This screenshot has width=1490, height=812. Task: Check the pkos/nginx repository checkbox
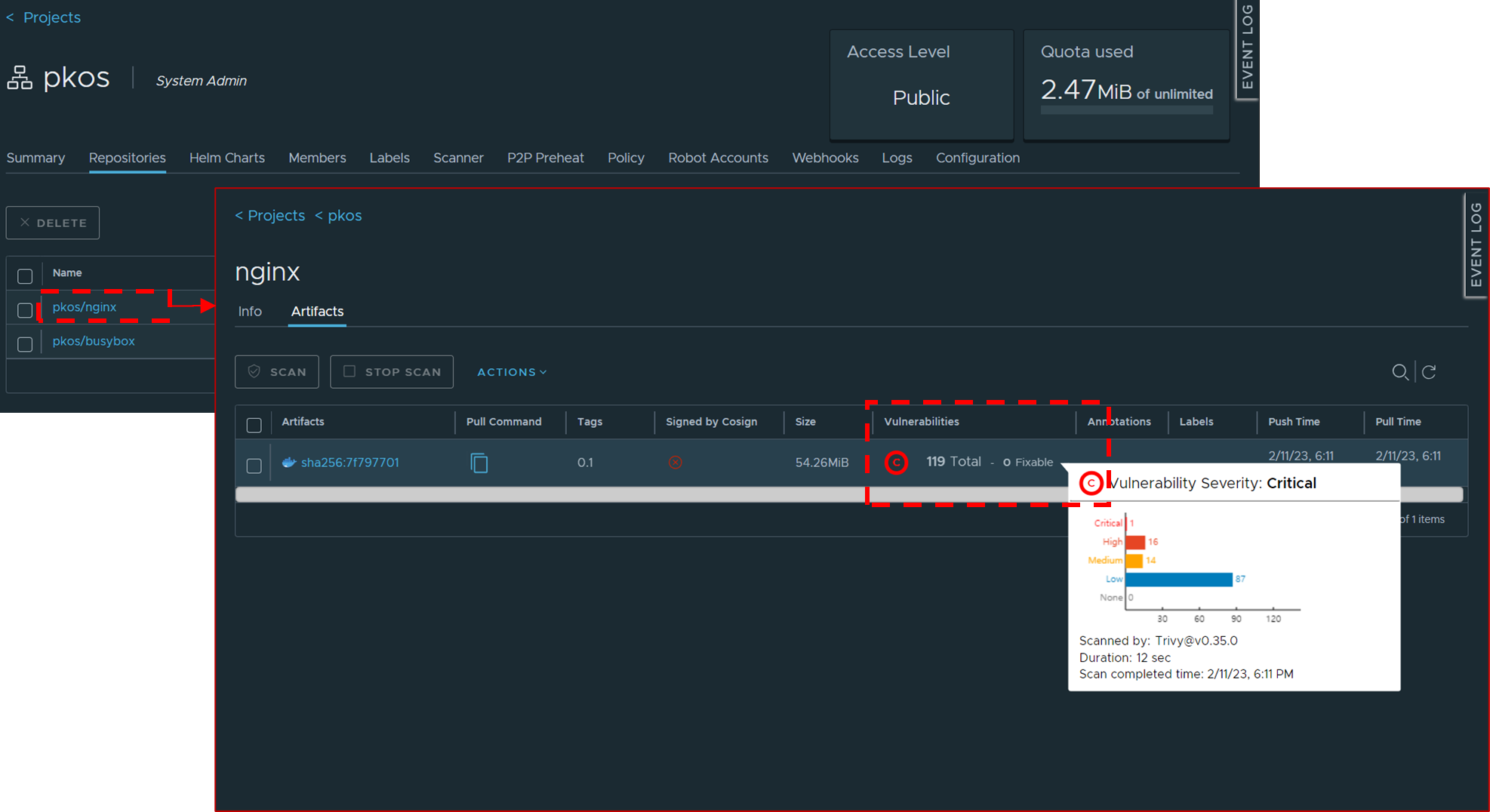point(25,310)
